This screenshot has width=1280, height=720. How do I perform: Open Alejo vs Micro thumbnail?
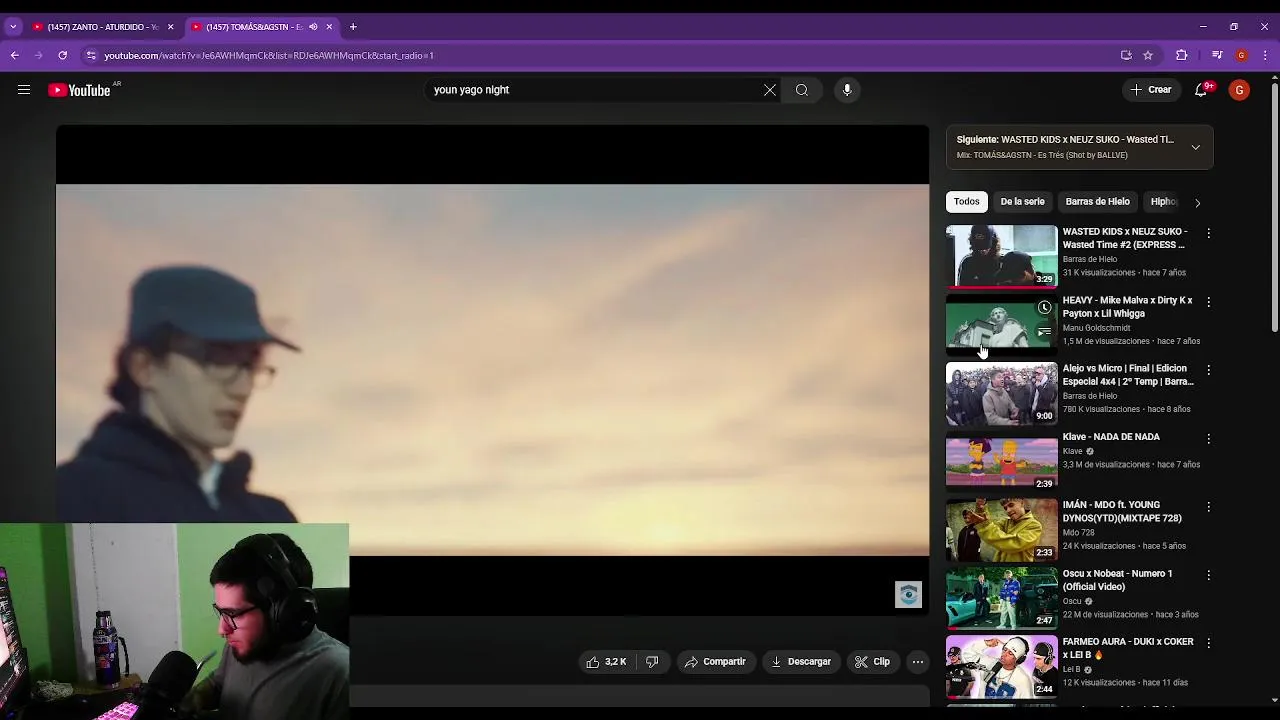[1001, 393]
